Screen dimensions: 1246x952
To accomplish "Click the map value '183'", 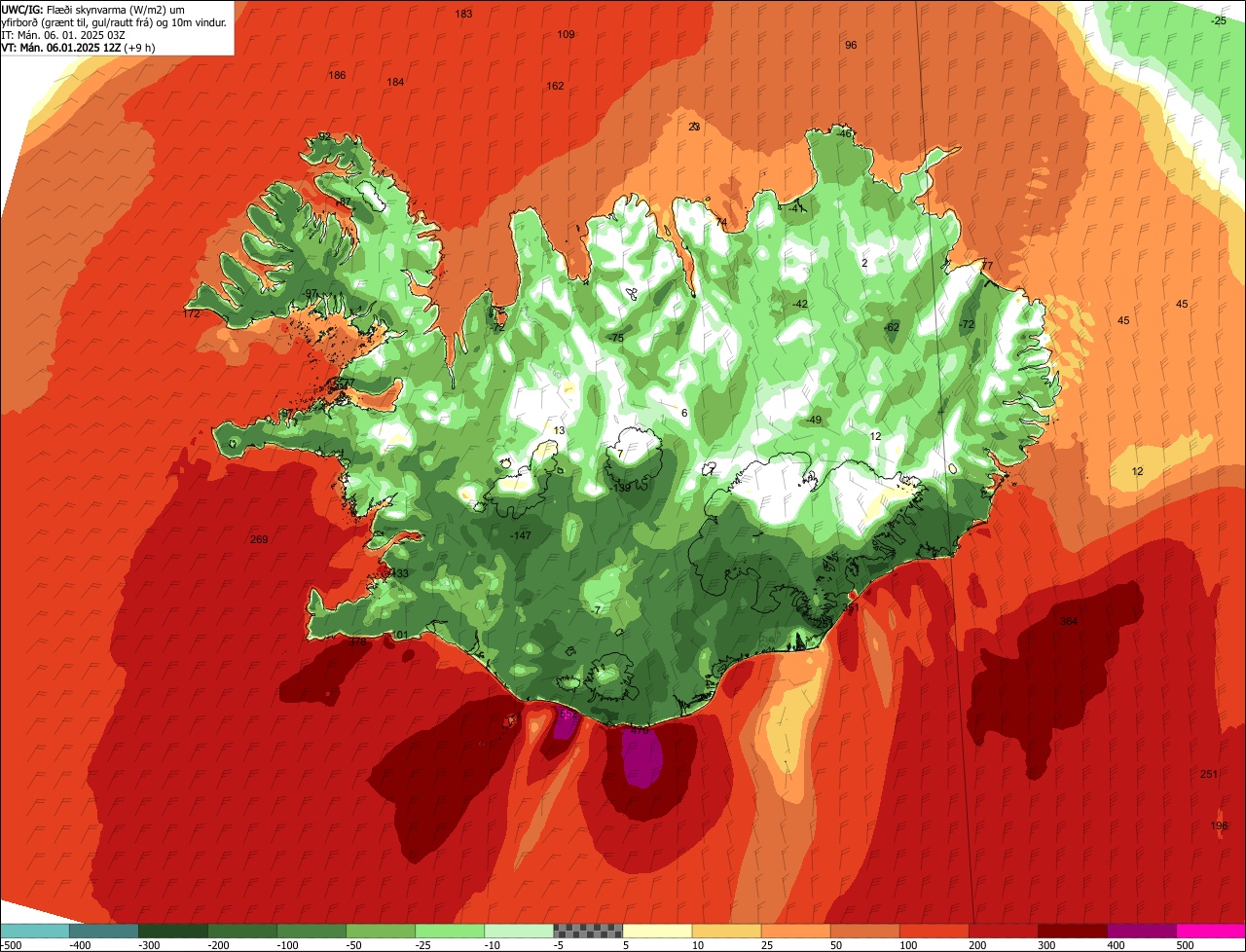I will click(x=463, y=14).
